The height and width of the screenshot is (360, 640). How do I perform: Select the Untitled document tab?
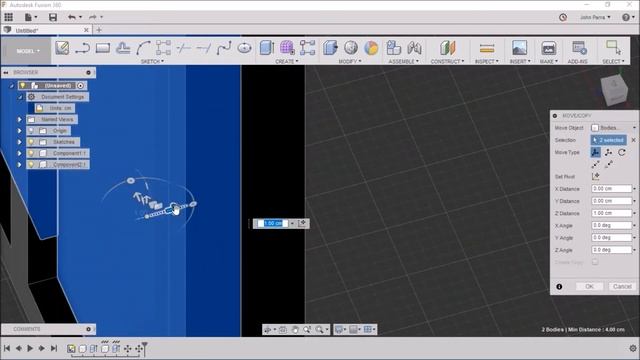[27, 30]
